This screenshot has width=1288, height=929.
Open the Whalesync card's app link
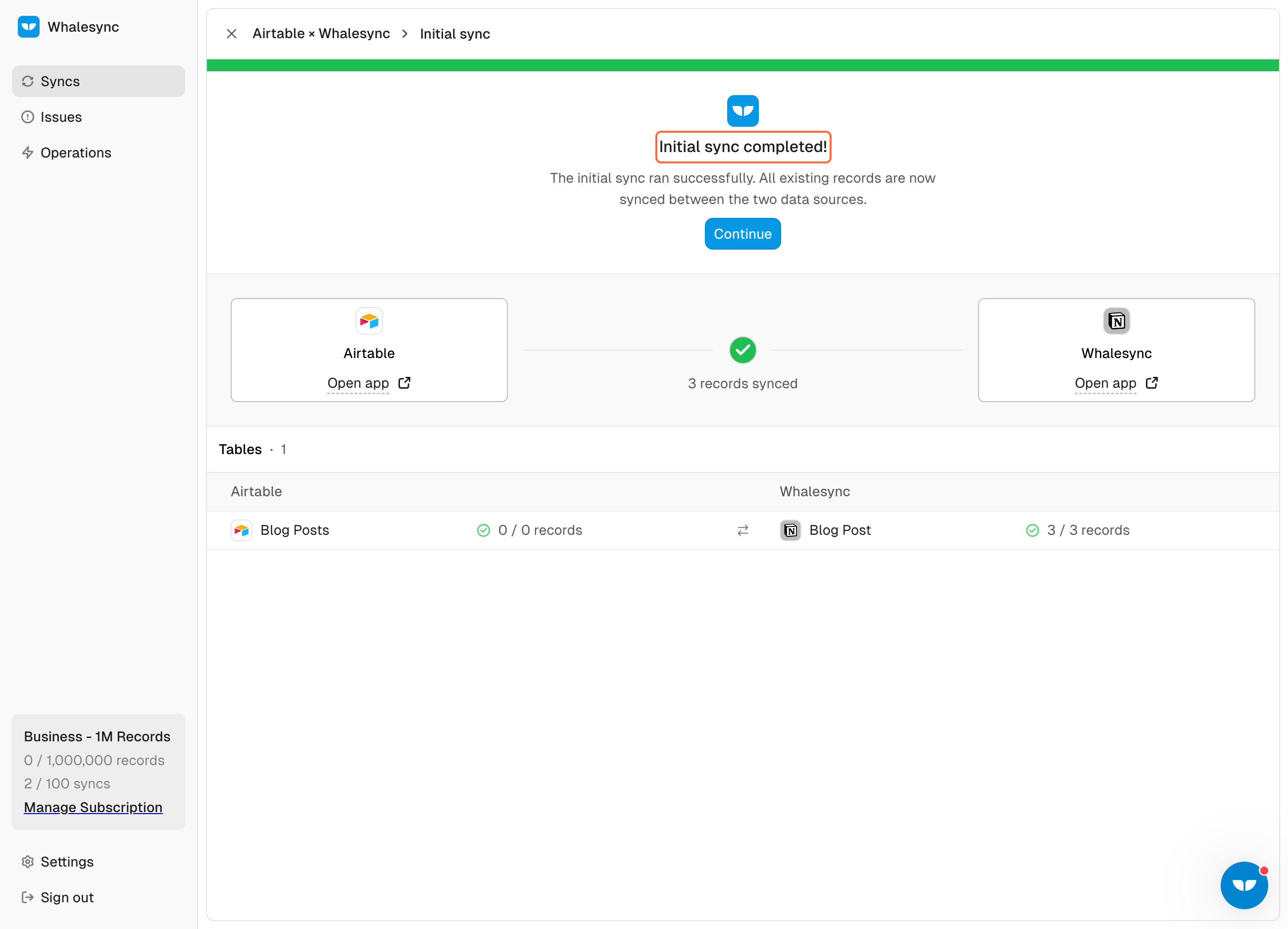[x=1106, y=383]
